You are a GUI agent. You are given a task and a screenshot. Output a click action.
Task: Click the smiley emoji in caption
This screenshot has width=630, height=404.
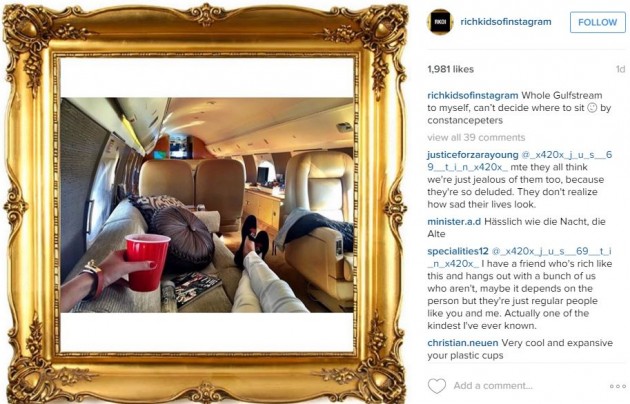pos(592,108)
